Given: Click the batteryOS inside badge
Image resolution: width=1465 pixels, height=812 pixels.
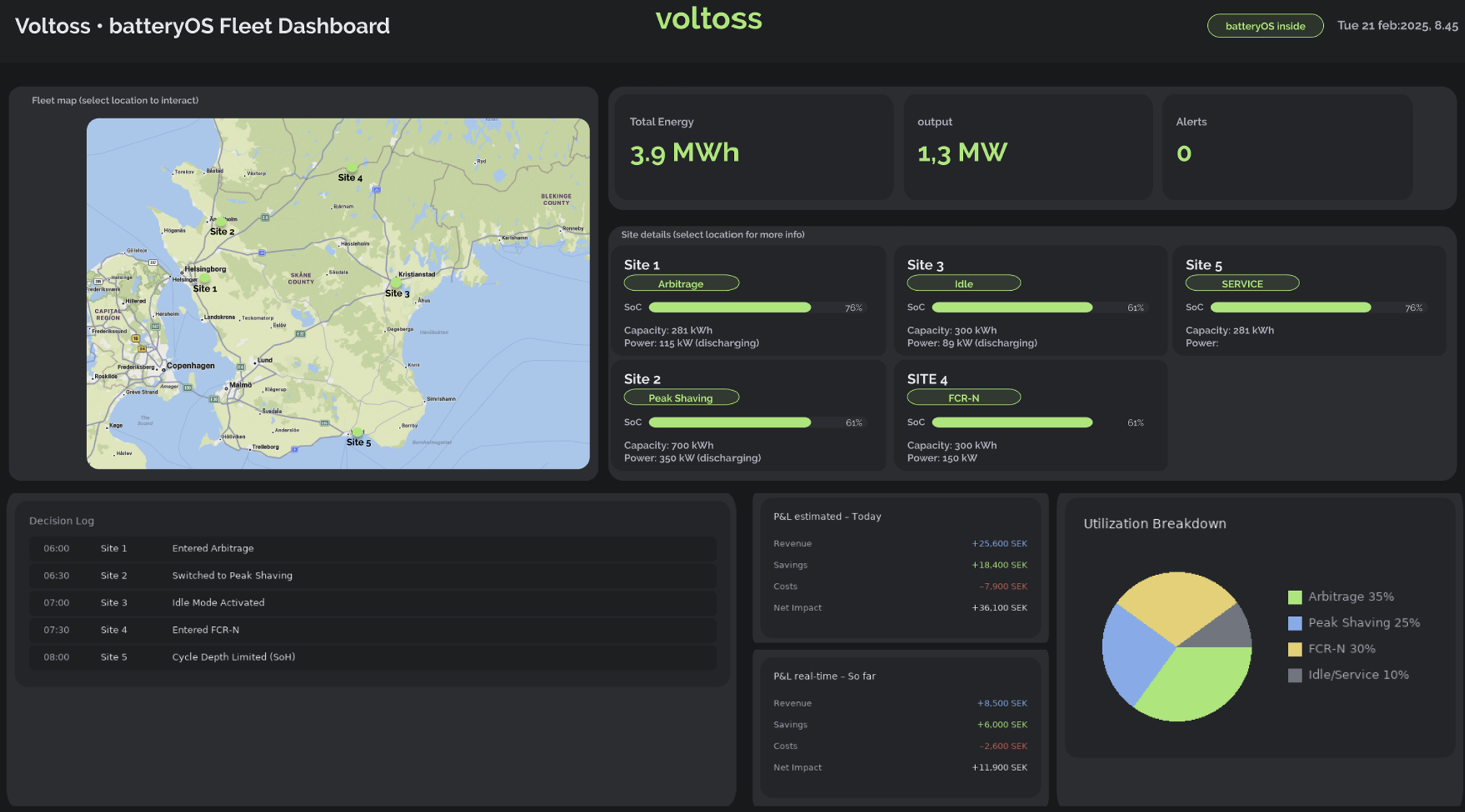Looking at the screenshot, I should (1264, 26).
